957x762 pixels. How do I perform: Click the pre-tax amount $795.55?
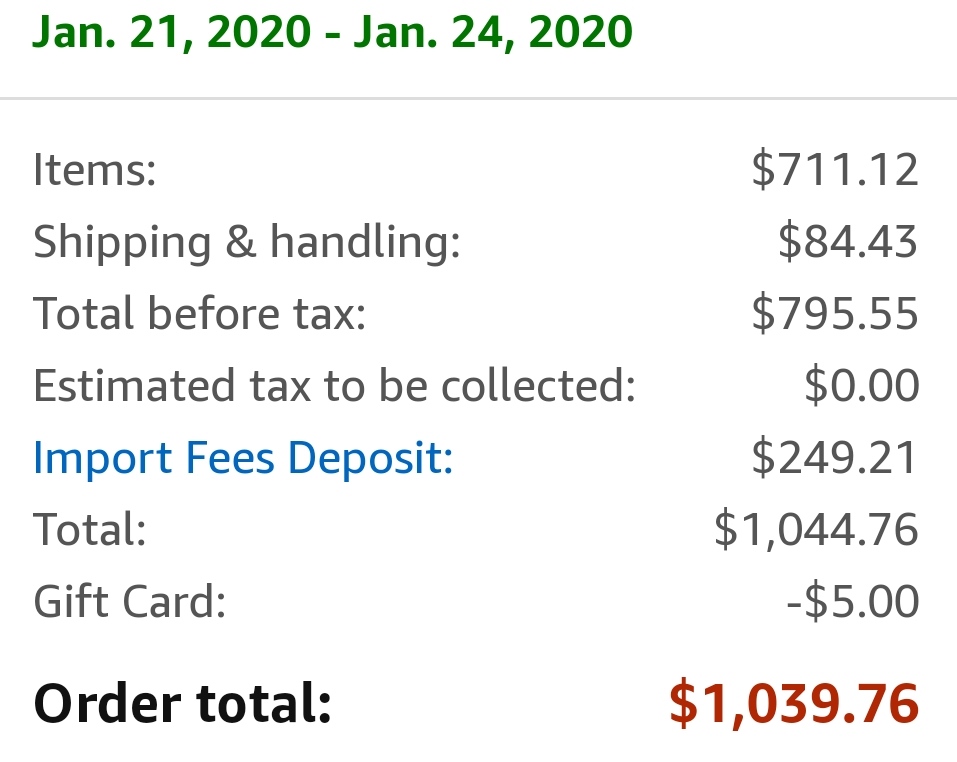(x=835, y=313)
